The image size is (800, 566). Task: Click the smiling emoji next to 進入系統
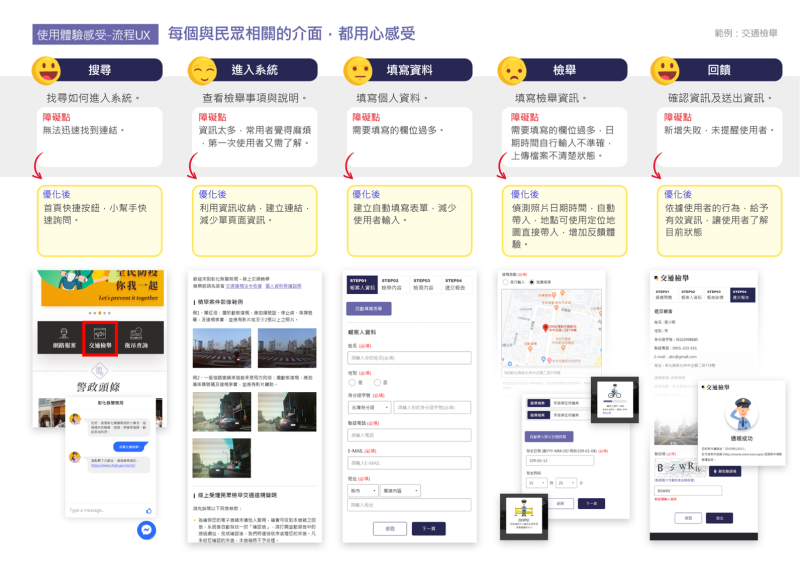pyautogui.click(x=203, y=70)
